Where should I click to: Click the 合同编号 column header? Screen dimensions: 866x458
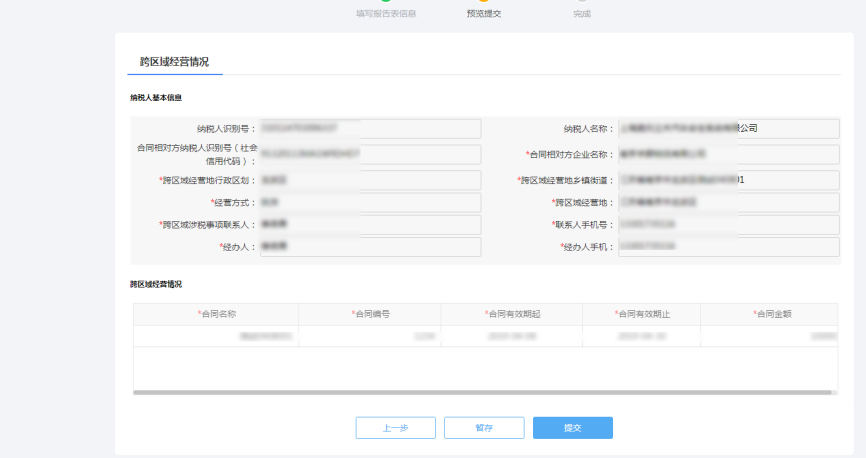(370, 314)
